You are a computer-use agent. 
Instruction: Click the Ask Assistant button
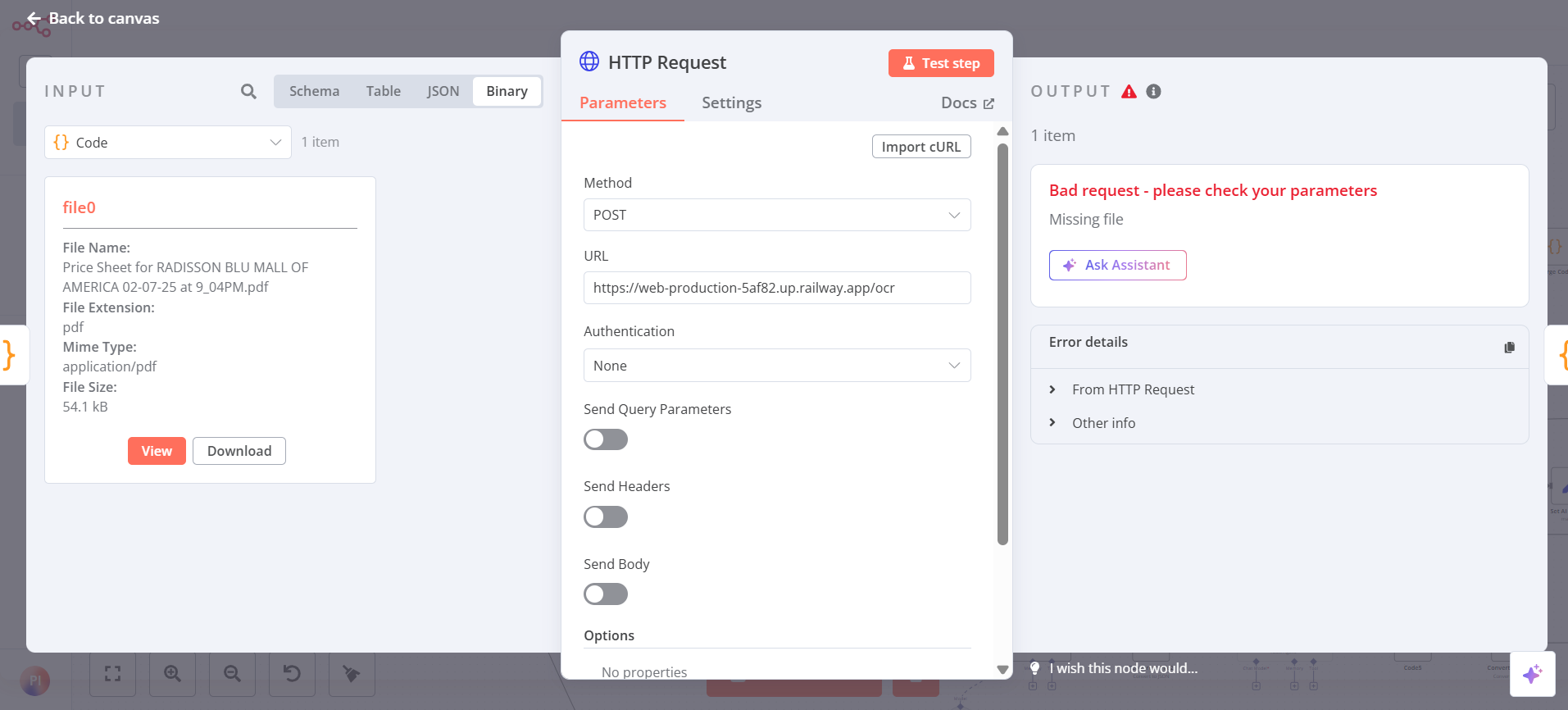point(1118,265)
